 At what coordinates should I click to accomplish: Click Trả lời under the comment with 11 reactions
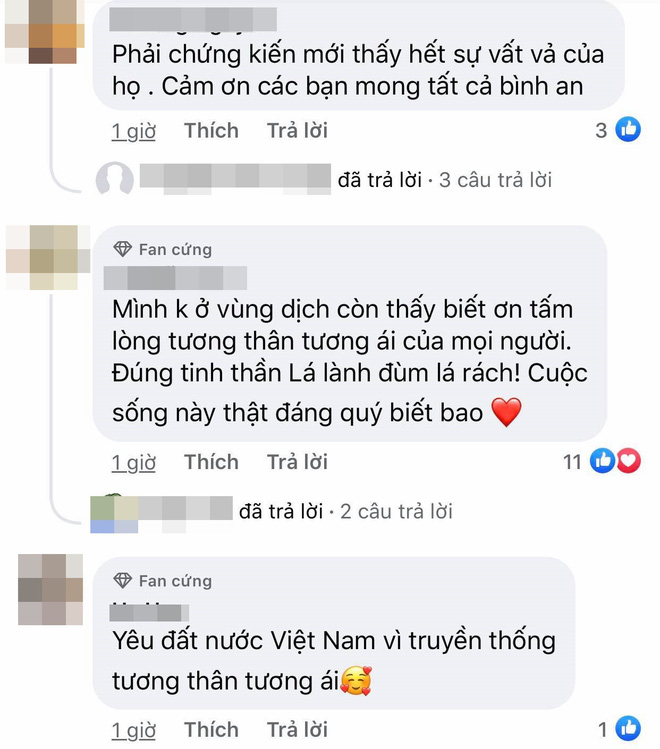297,462
